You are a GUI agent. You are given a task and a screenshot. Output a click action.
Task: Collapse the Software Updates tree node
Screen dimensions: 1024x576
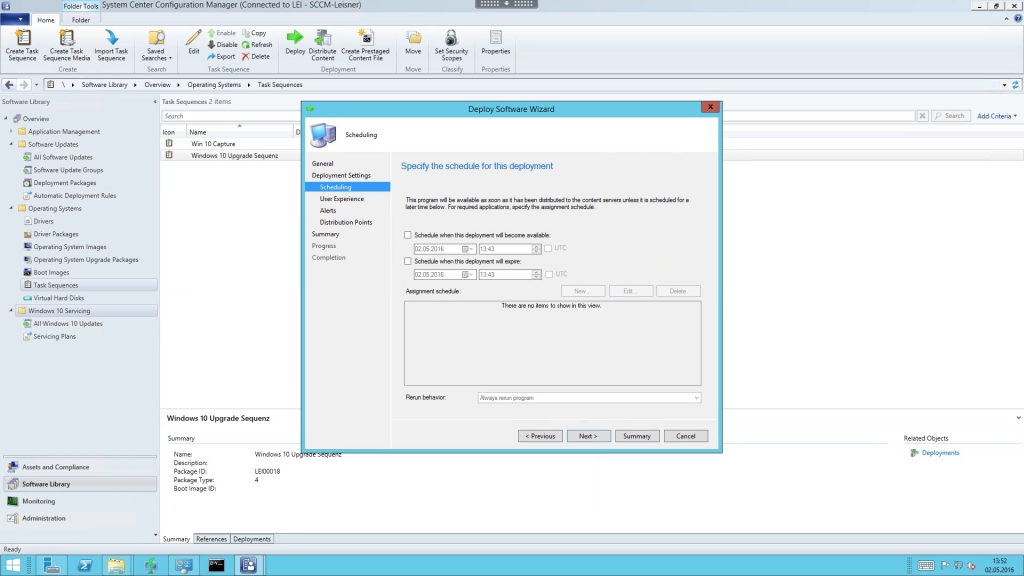11,144
